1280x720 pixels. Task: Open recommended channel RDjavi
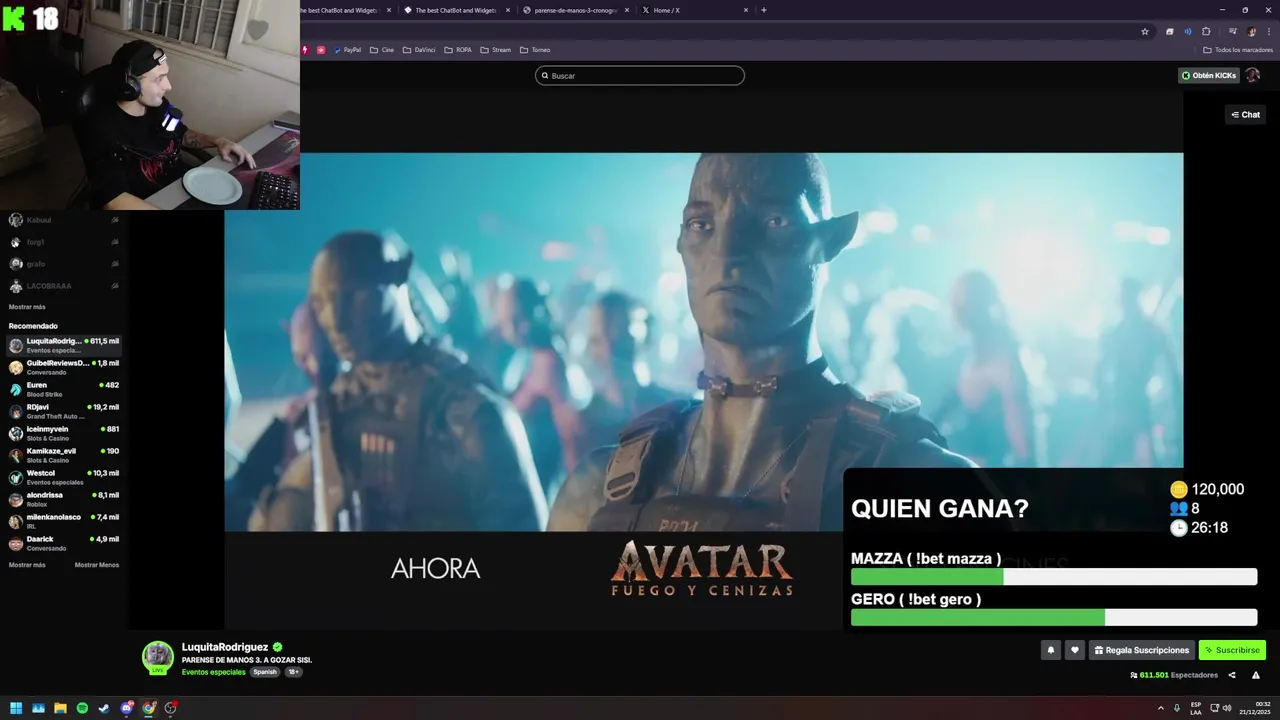[x=64, y=411]
